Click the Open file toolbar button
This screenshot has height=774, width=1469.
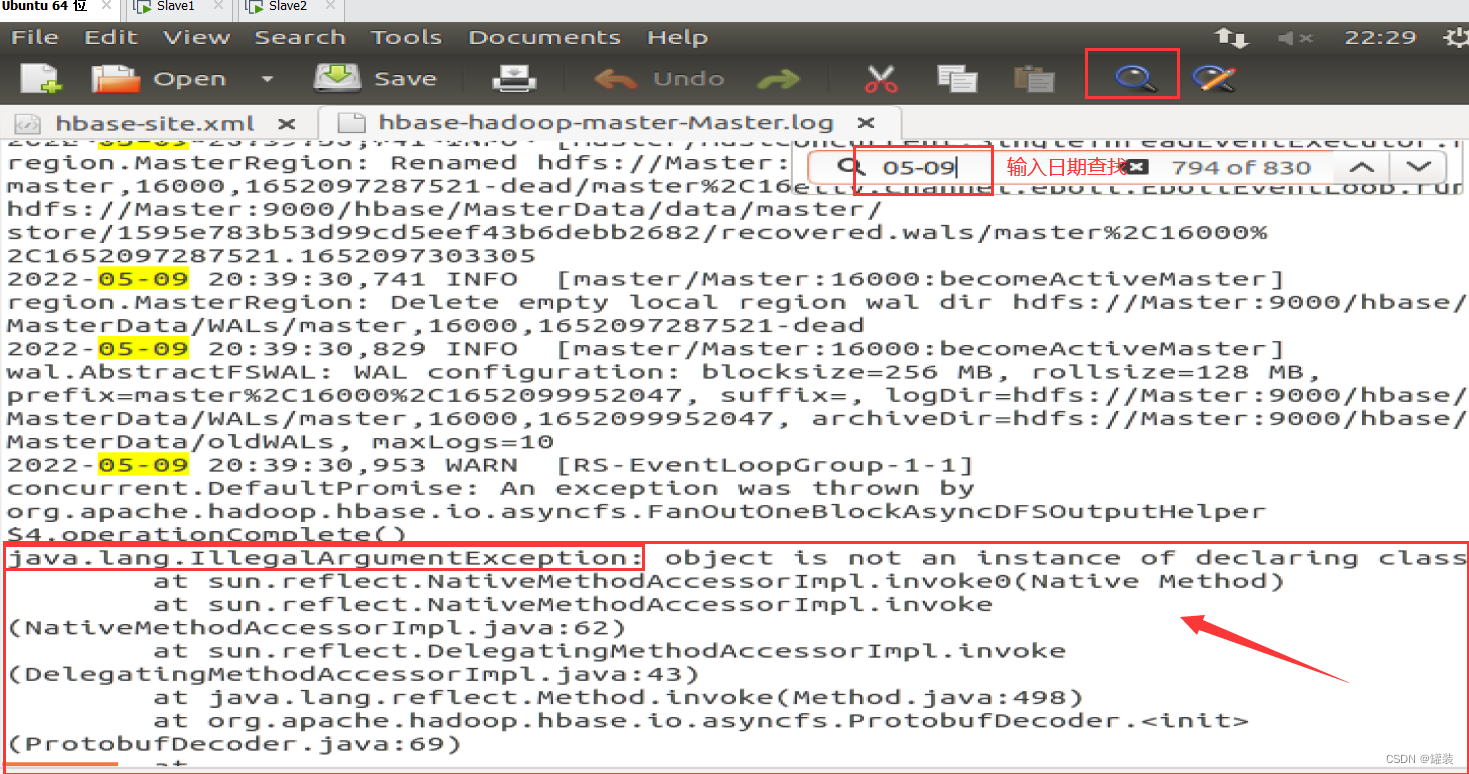160,79
